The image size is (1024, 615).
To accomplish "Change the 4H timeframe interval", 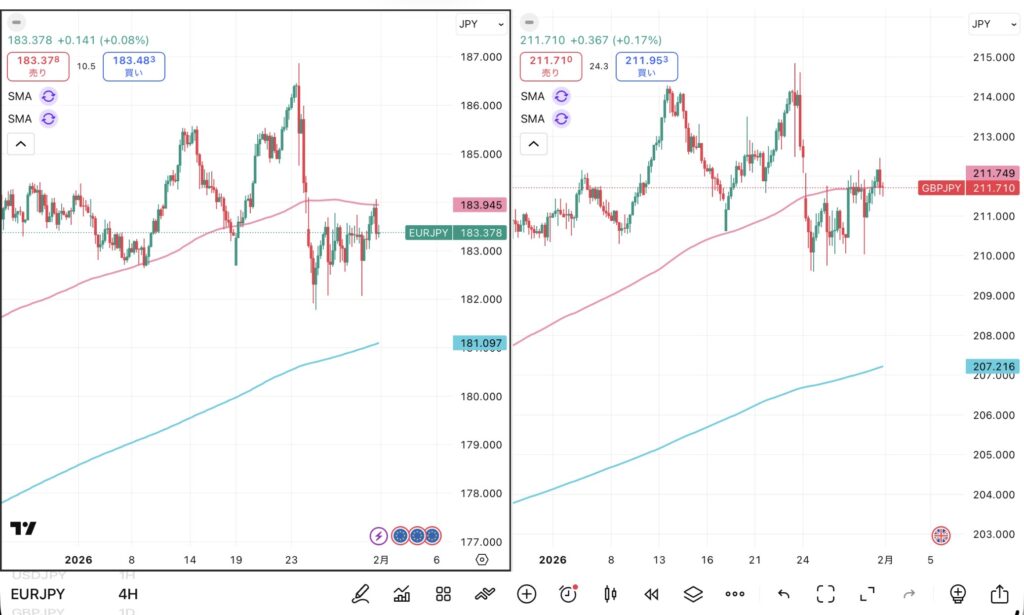I will [x=128, y=594].
